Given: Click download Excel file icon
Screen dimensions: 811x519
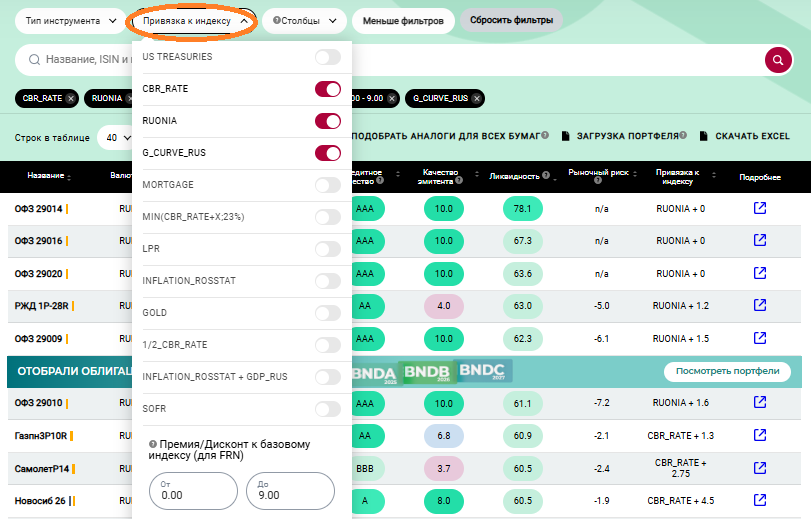Looking at the screenshot, I should 704,136.
